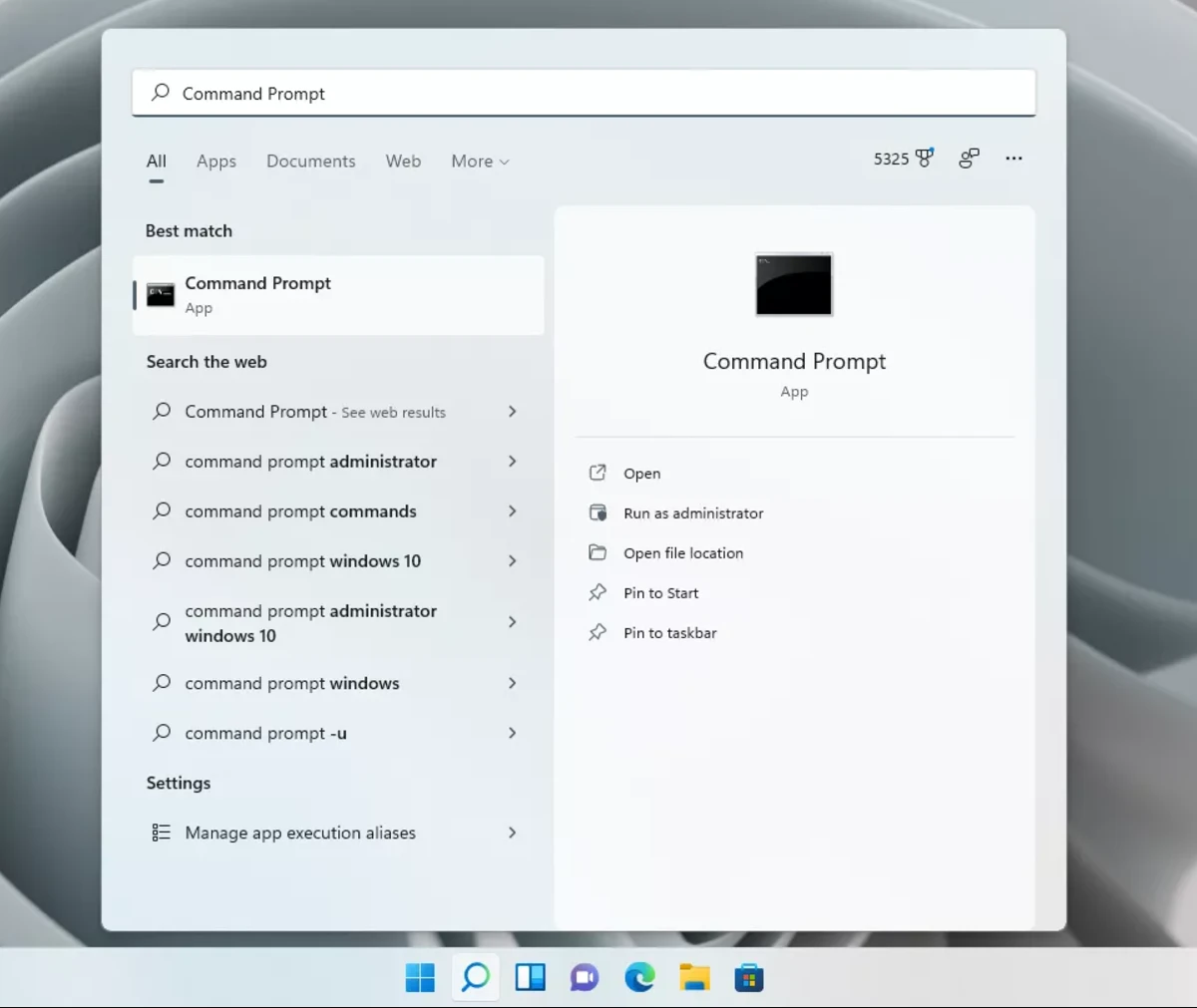Screen dimensions: 1197x1008
Task: Open the Task View icon on taskbar
Action: coord(530,977)
